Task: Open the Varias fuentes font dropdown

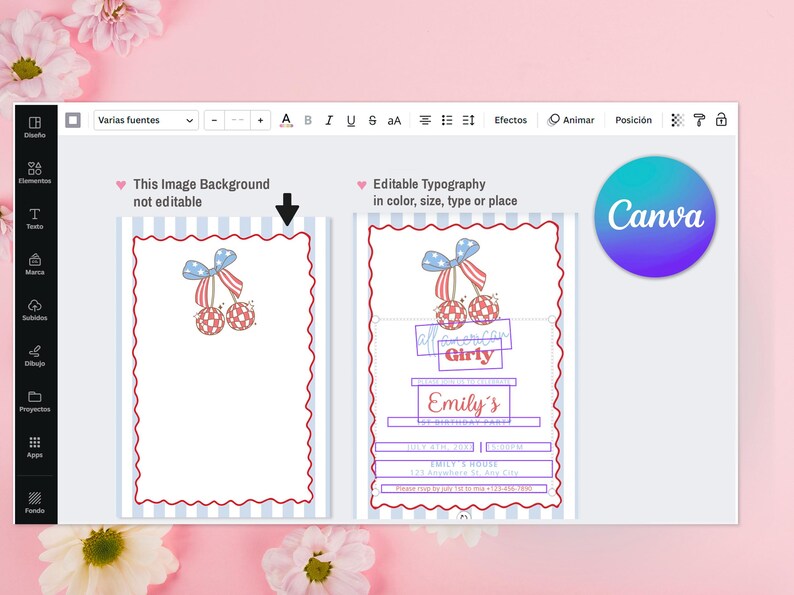Action: 146,120
